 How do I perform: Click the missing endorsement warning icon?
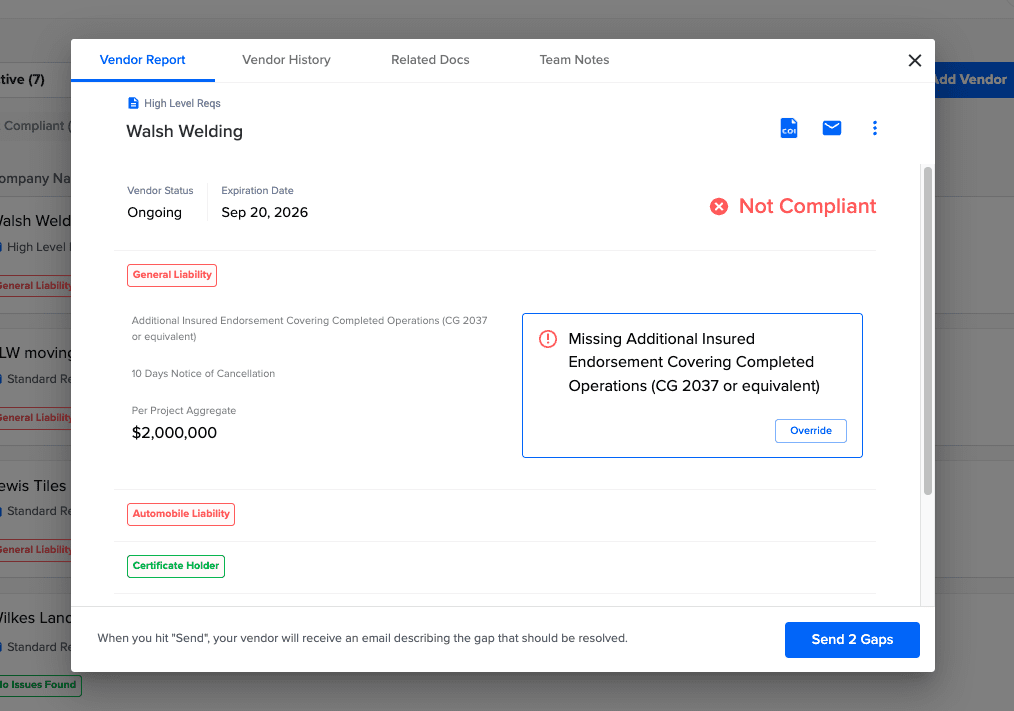(548, 339)
